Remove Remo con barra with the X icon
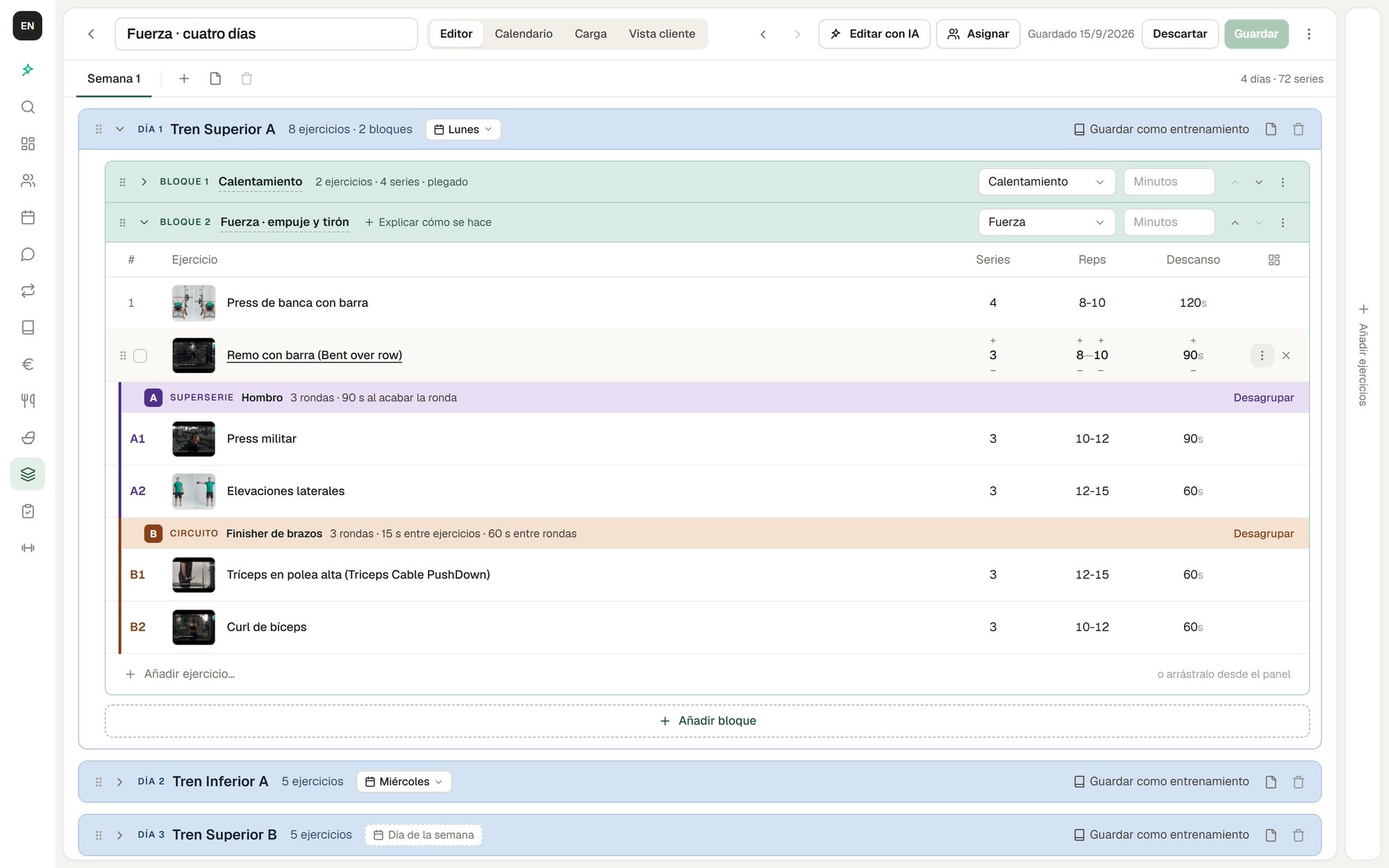This screenshot has width=1389, height=868. pyautogui.click(x=1286, y=356)
